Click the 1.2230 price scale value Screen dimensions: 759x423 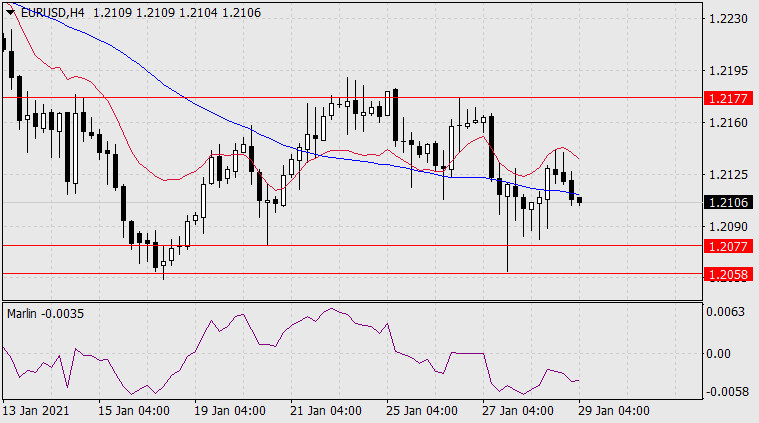point(728,19)
